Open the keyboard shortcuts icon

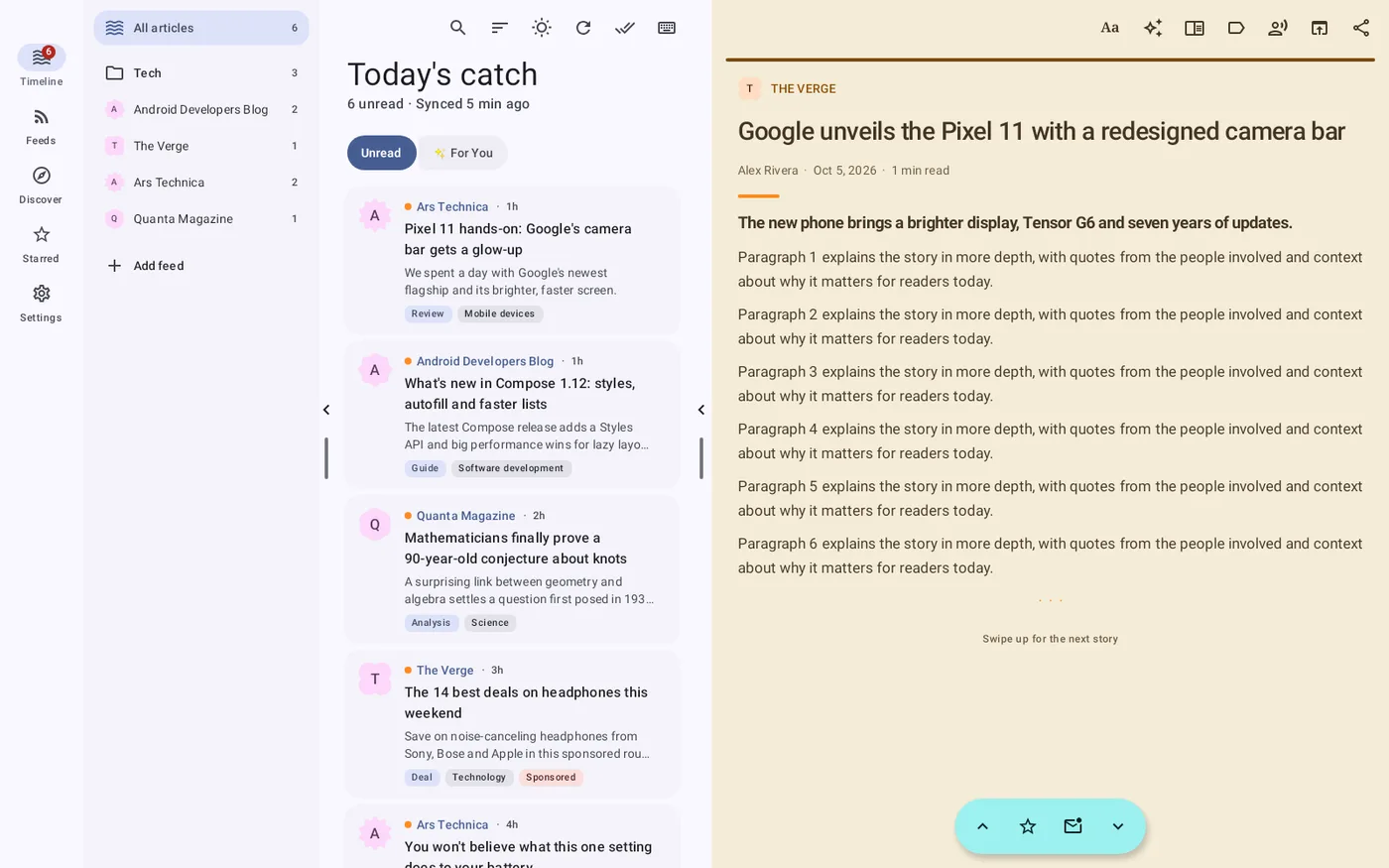coord(667,28)
